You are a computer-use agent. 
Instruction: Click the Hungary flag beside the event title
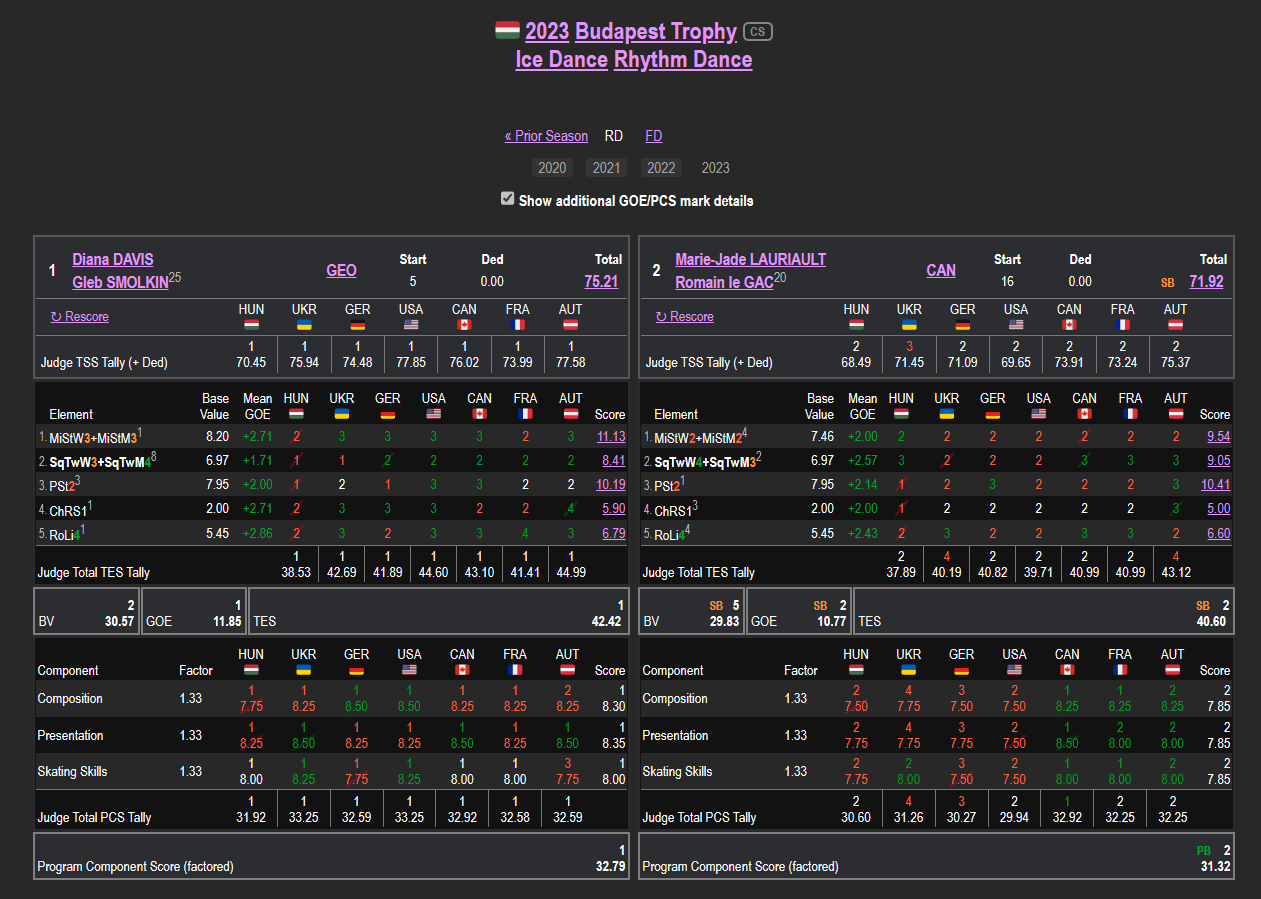tap(507, 31)
